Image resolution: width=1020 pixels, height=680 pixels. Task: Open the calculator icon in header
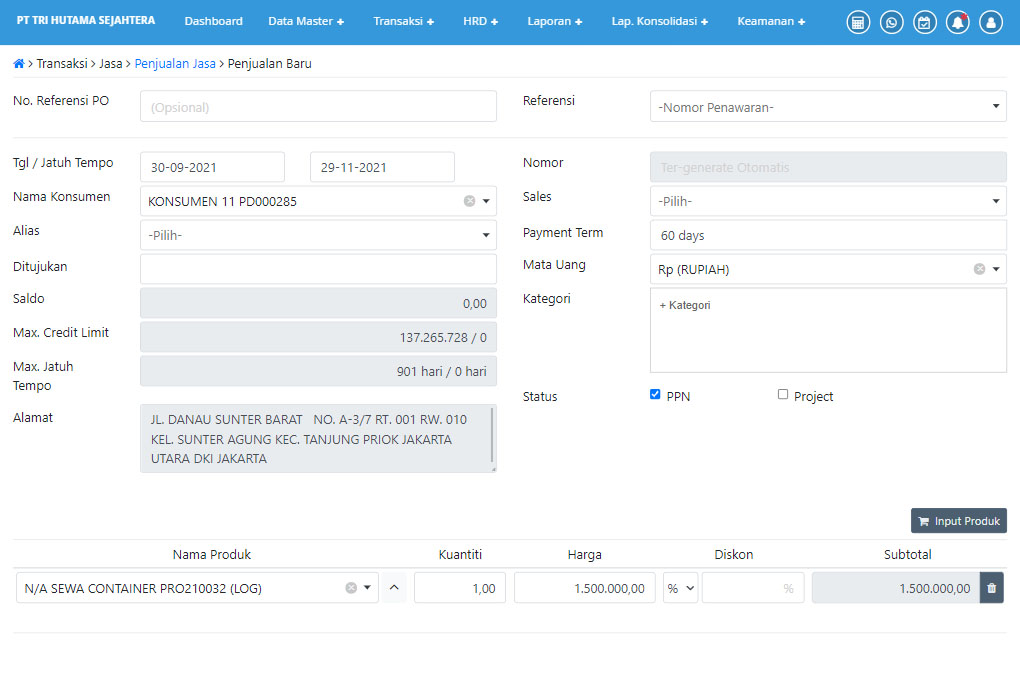pyautogui.click(x=858, y=22)
